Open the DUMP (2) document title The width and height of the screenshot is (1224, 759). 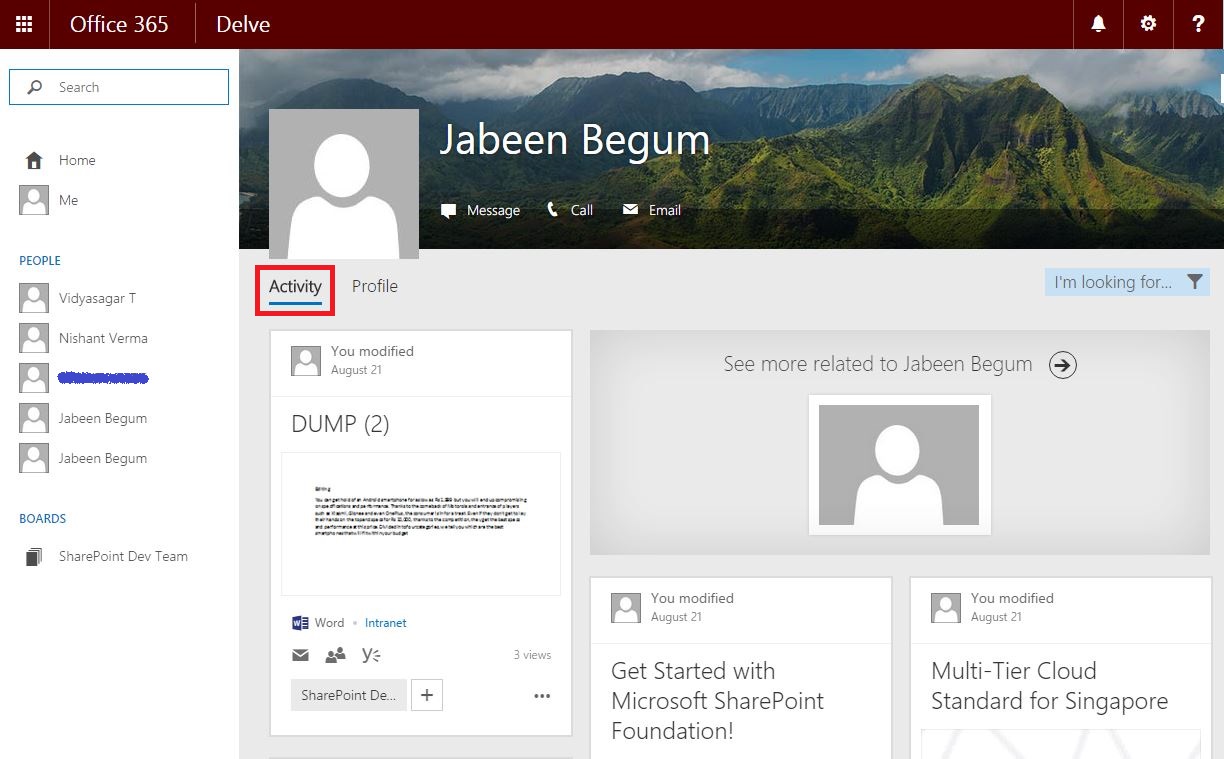coord(340,424)
